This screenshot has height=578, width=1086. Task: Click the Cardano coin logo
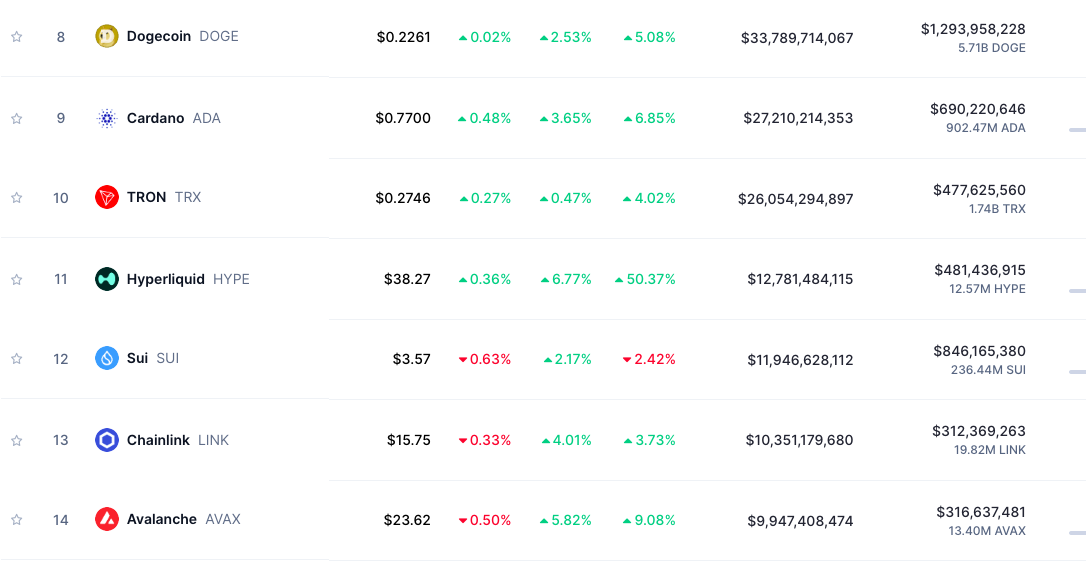coord(107,118)
